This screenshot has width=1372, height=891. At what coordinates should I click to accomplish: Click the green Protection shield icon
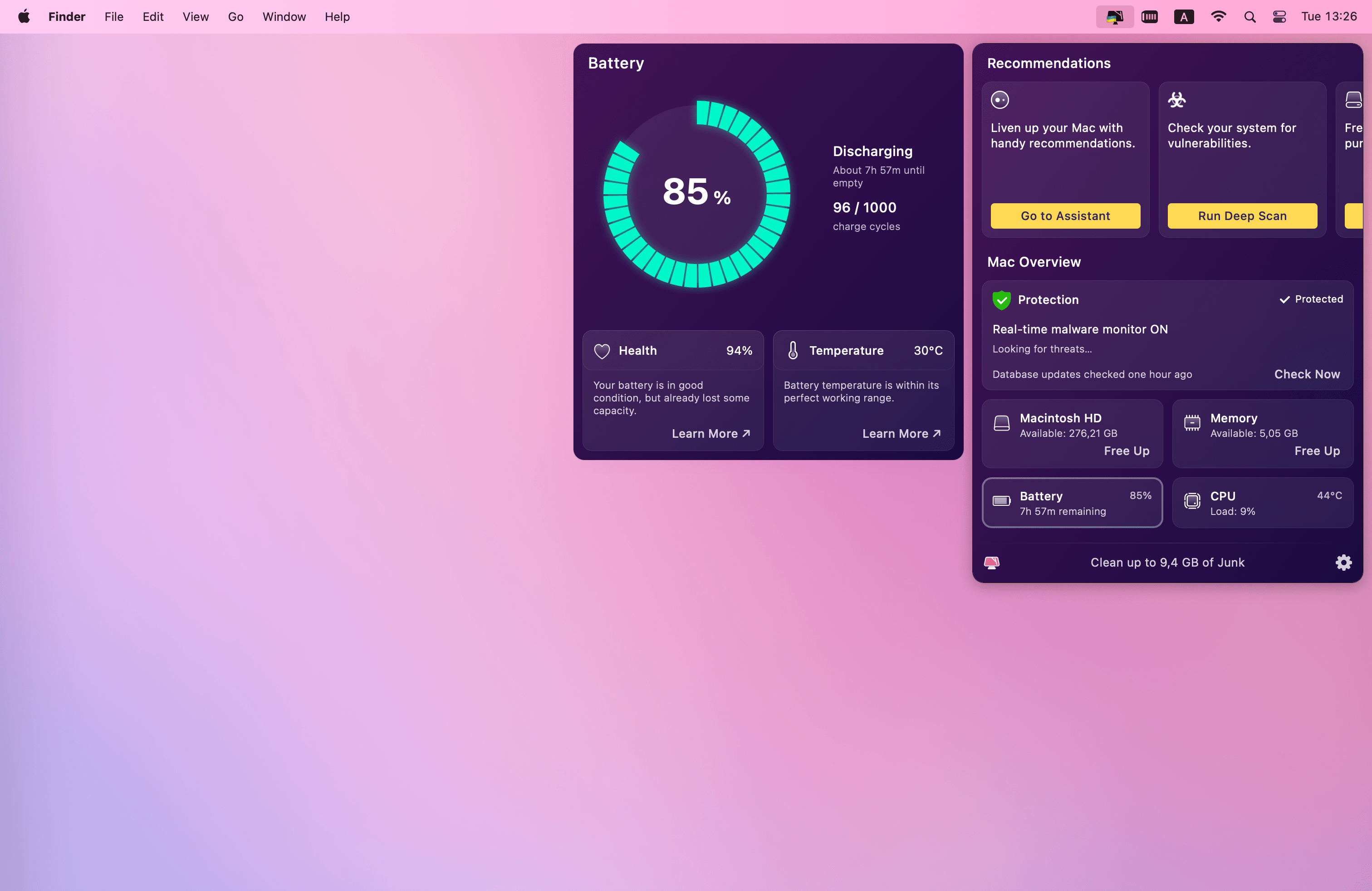pos(1001,300)
